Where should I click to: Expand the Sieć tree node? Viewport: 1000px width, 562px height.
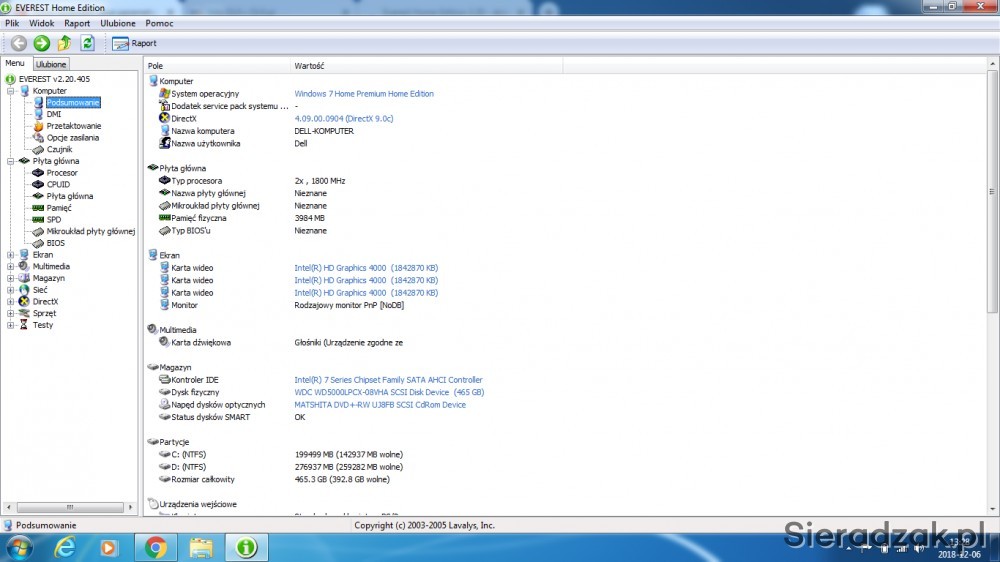point(11,290)
